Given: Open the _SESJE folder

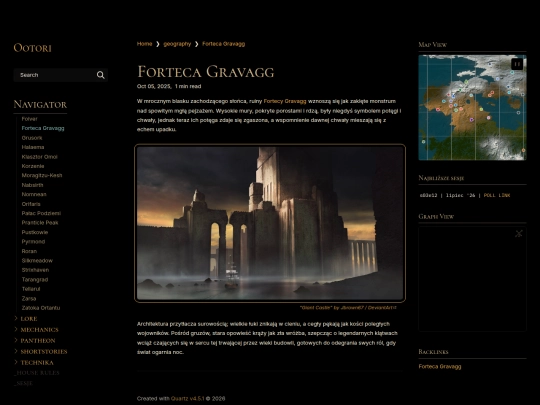Looking at the screenshot, I should [24, 383].
